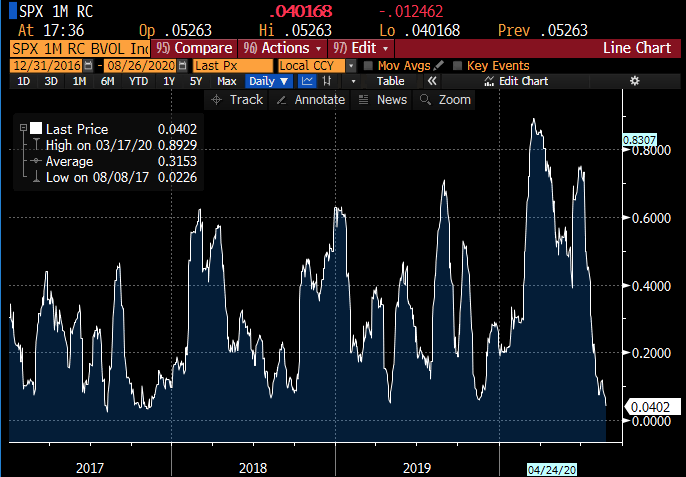Click the 0.6000 y-axis label
Image resolution: width=686 pixels, height=477 pixels.
(x=651, y=217)
